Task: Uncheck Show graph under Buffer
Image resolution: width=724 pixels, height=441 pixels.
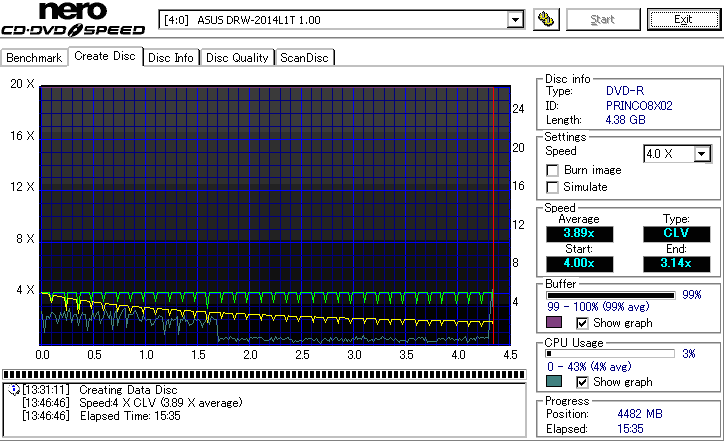Action: [582, 323]
